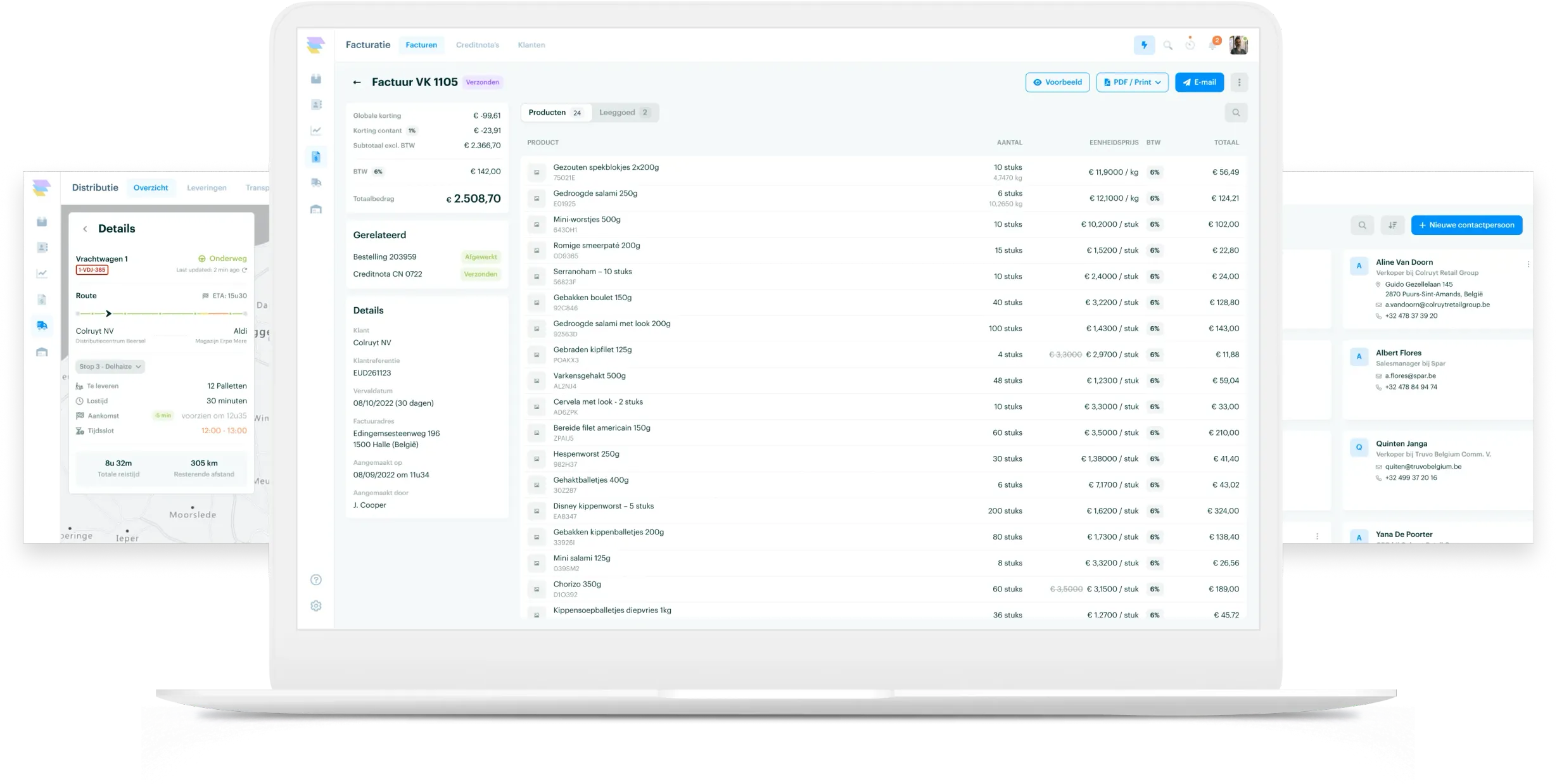Click the app logo in main window
The height and width of the screenshot is (784, 1557).
coord(315,45)
